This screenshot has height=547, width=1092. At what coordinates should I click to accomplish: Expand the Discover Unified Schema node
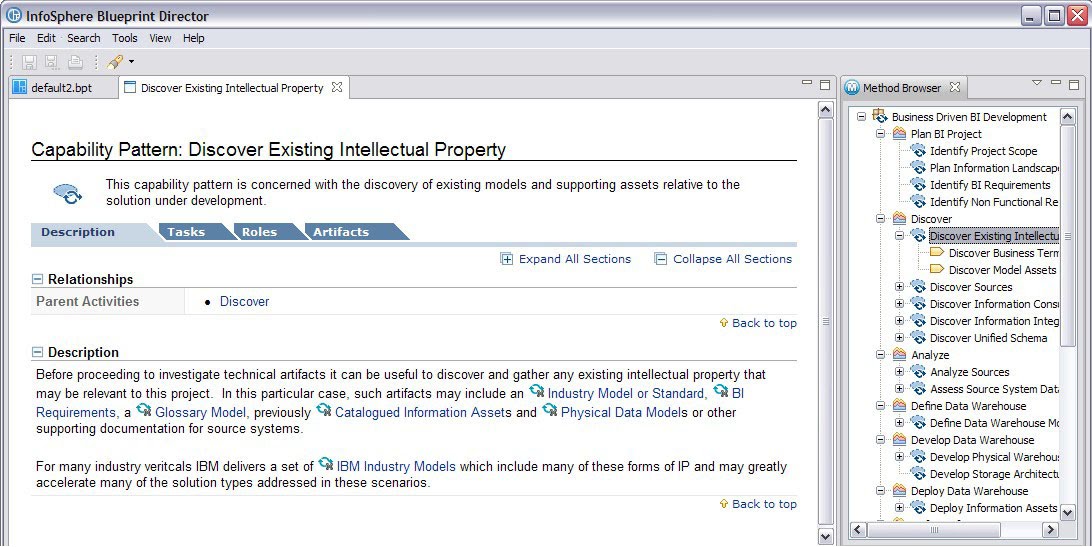pos(900,337)
